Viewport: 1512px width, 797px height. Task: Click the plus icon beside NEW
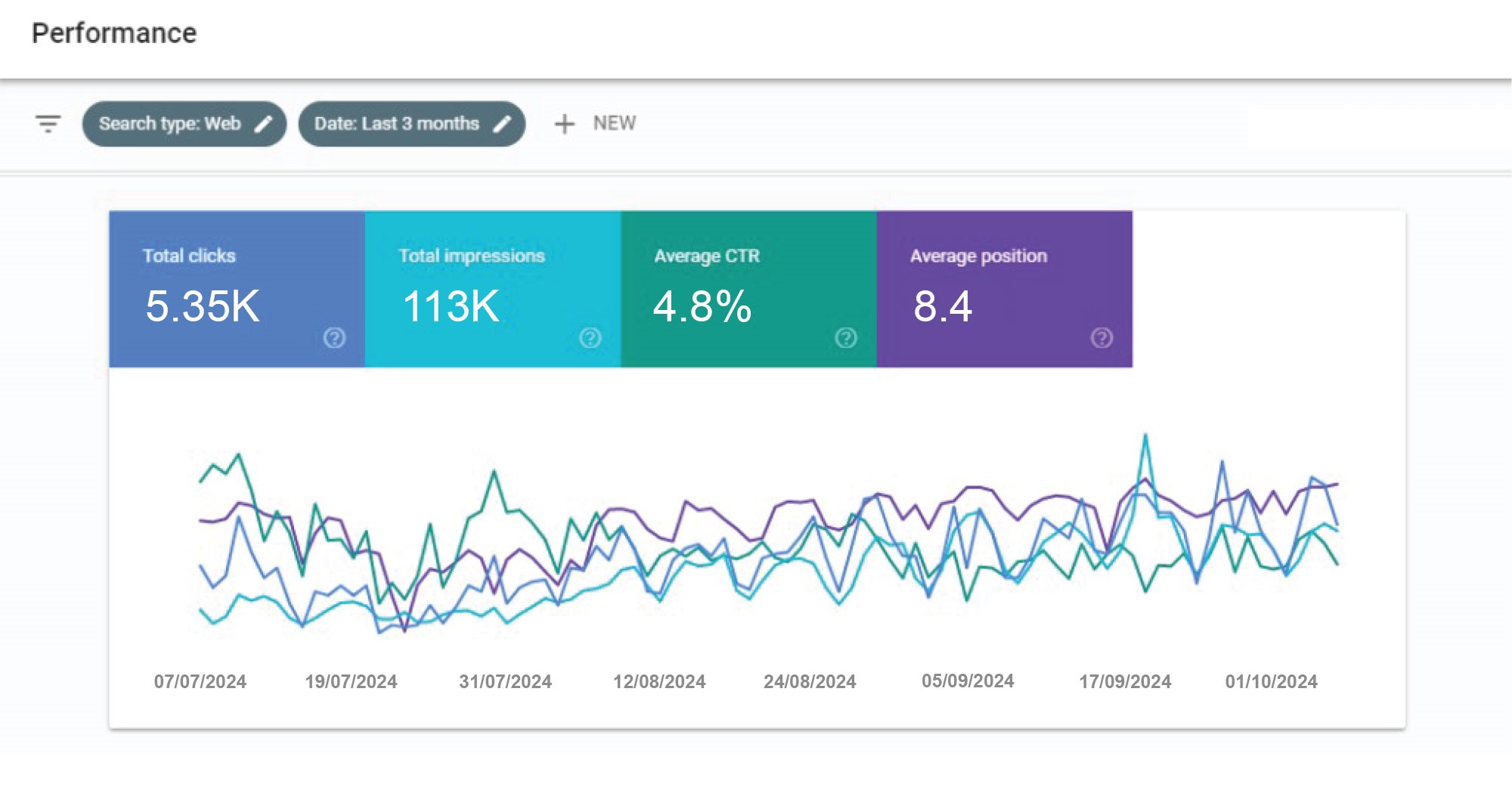(564, 124)
